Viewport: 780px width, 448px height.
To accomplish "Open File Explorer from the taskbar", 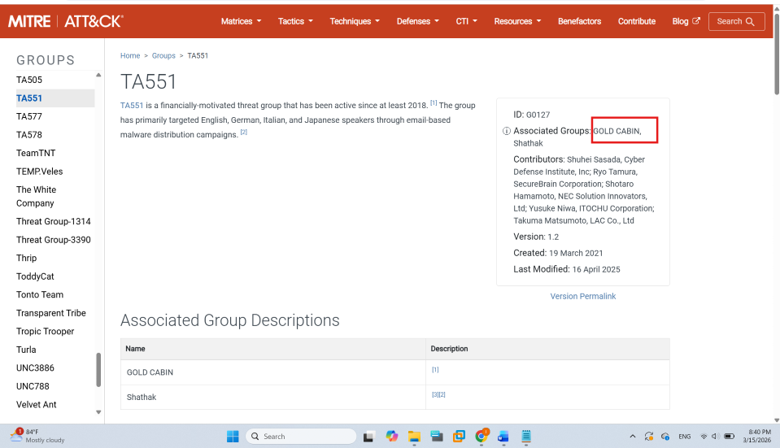I will 414,437.
